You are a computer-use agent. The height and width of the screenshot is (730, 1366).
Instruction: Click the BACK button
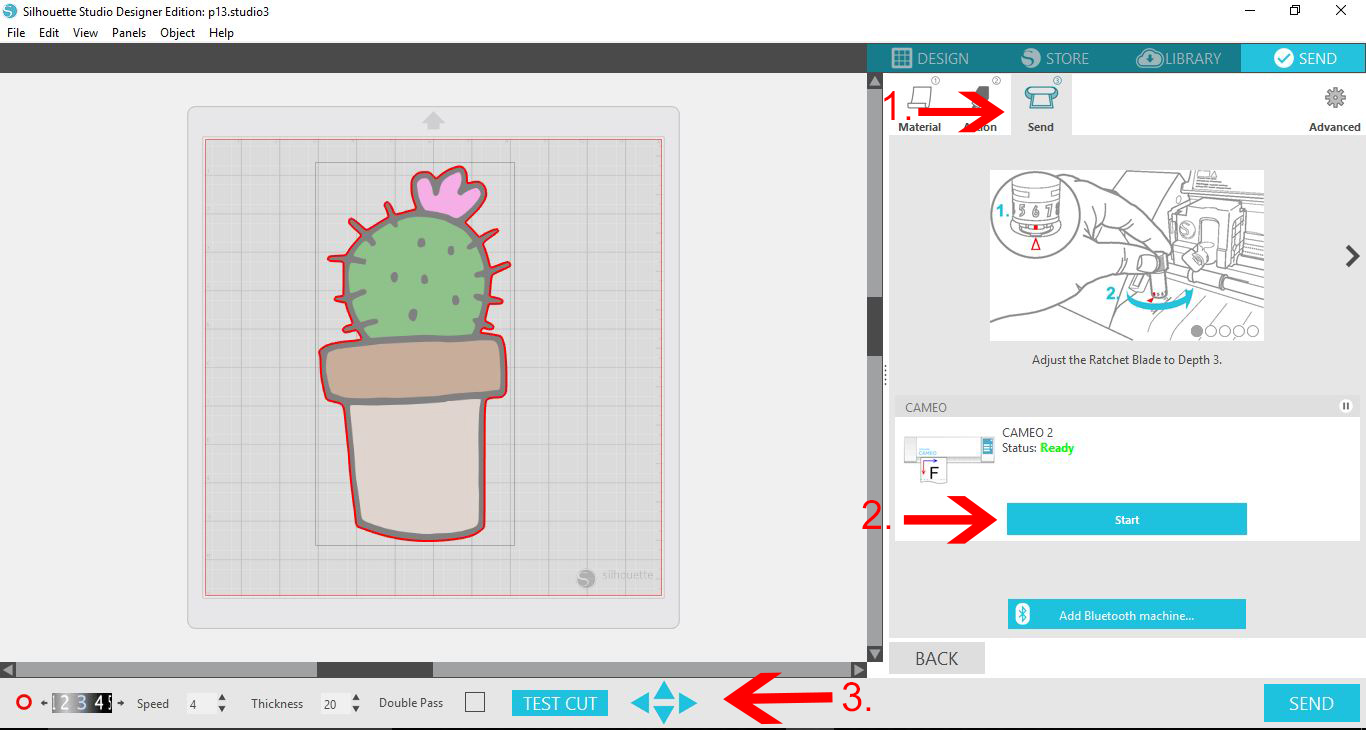click(937, 658)
